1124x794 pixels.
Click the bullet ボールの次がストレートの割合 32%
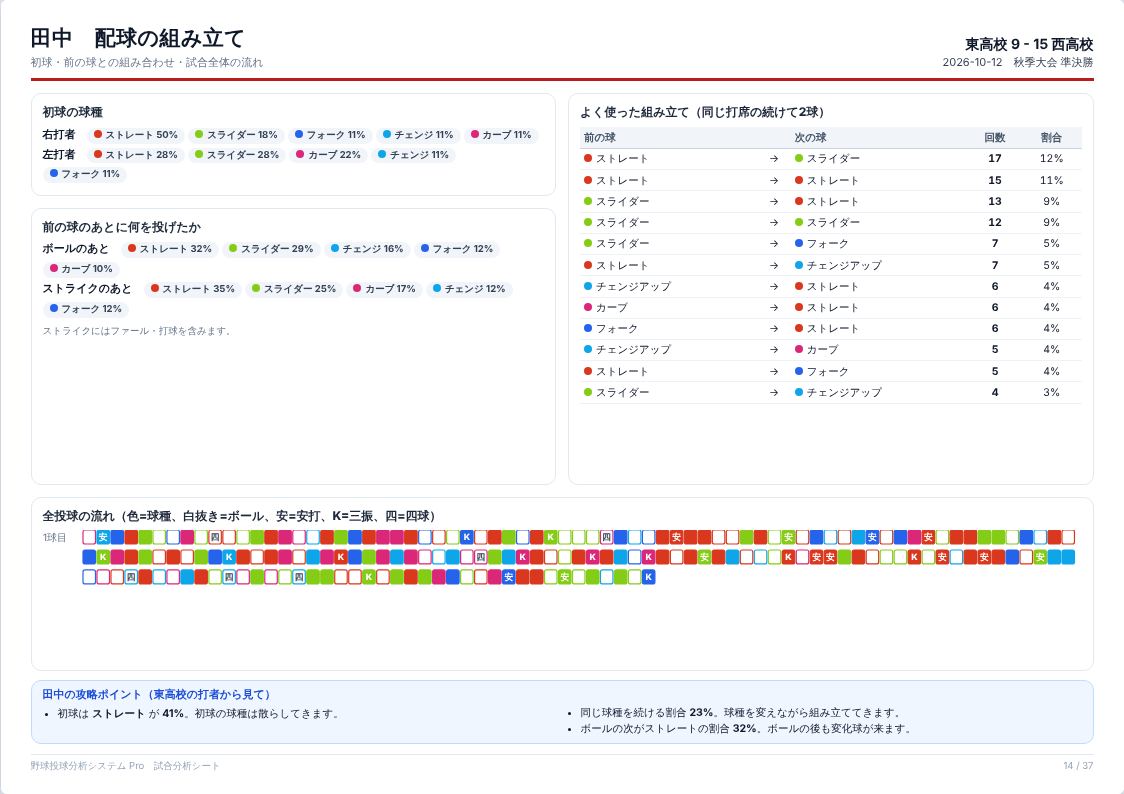click(744, 728)
